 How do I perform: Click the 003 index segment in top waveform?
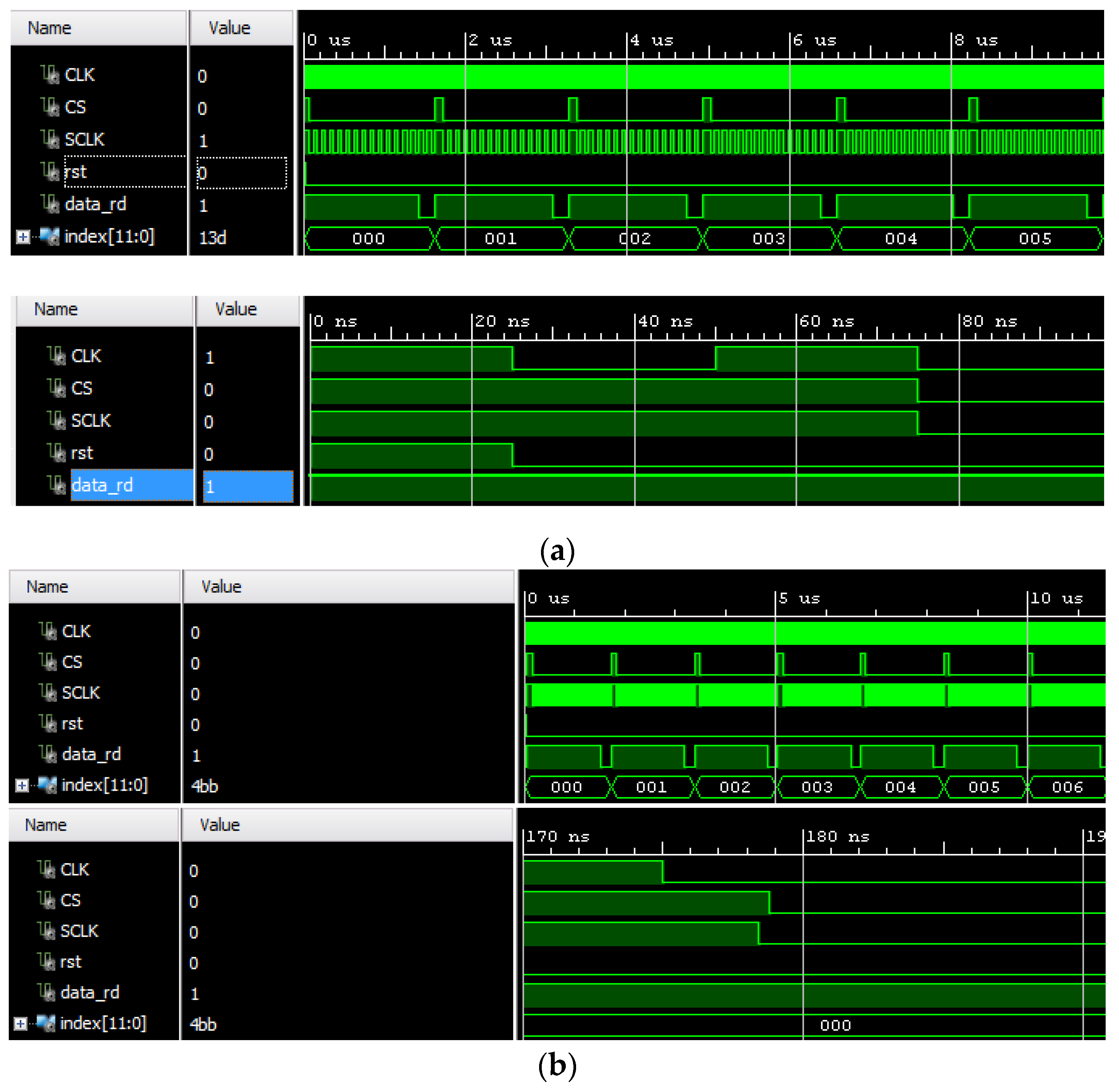[x=768, y=239]
